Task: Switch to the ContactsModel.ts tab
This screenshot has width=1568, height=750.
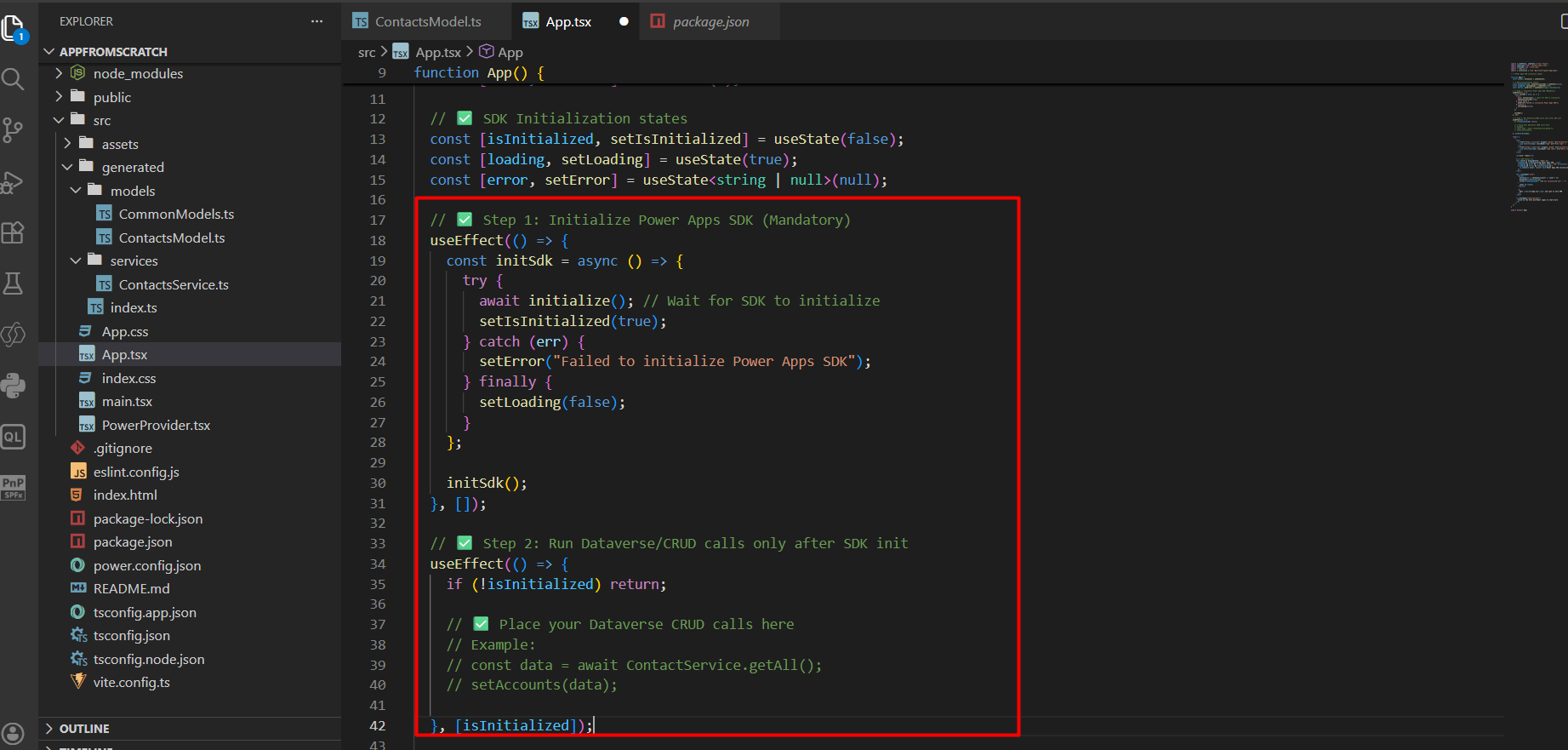Action: click(427, 22)
